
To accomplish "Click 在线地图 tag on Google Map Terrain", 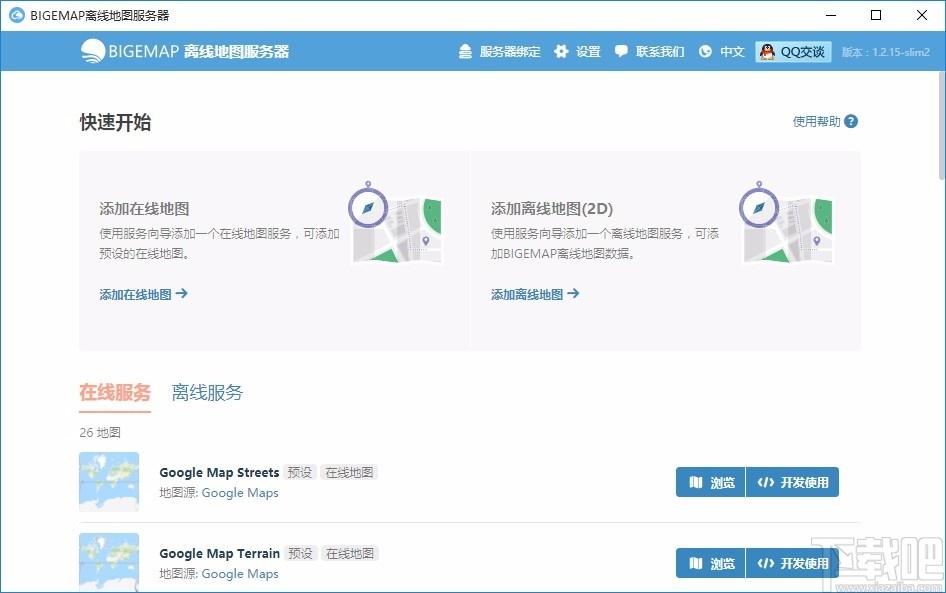I will [350, 553].
